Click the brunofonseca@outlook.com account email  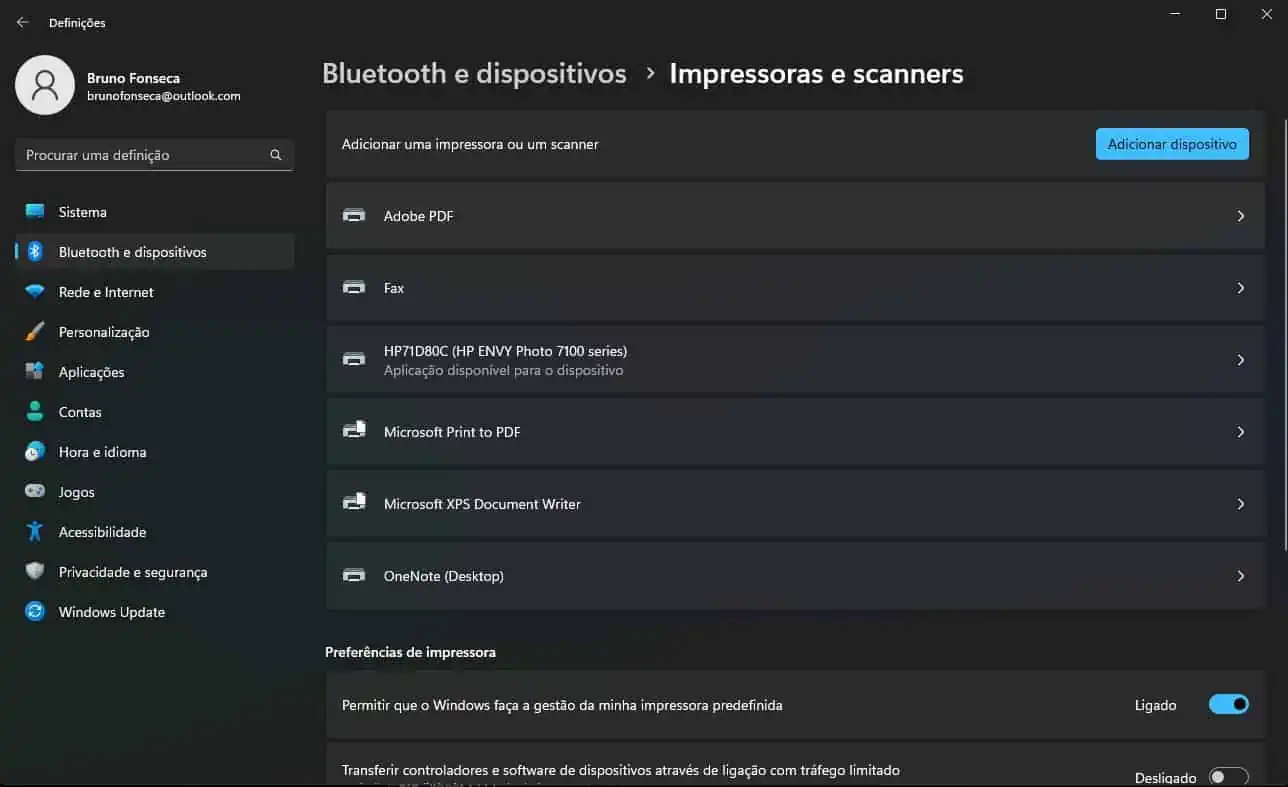[164, 96]
